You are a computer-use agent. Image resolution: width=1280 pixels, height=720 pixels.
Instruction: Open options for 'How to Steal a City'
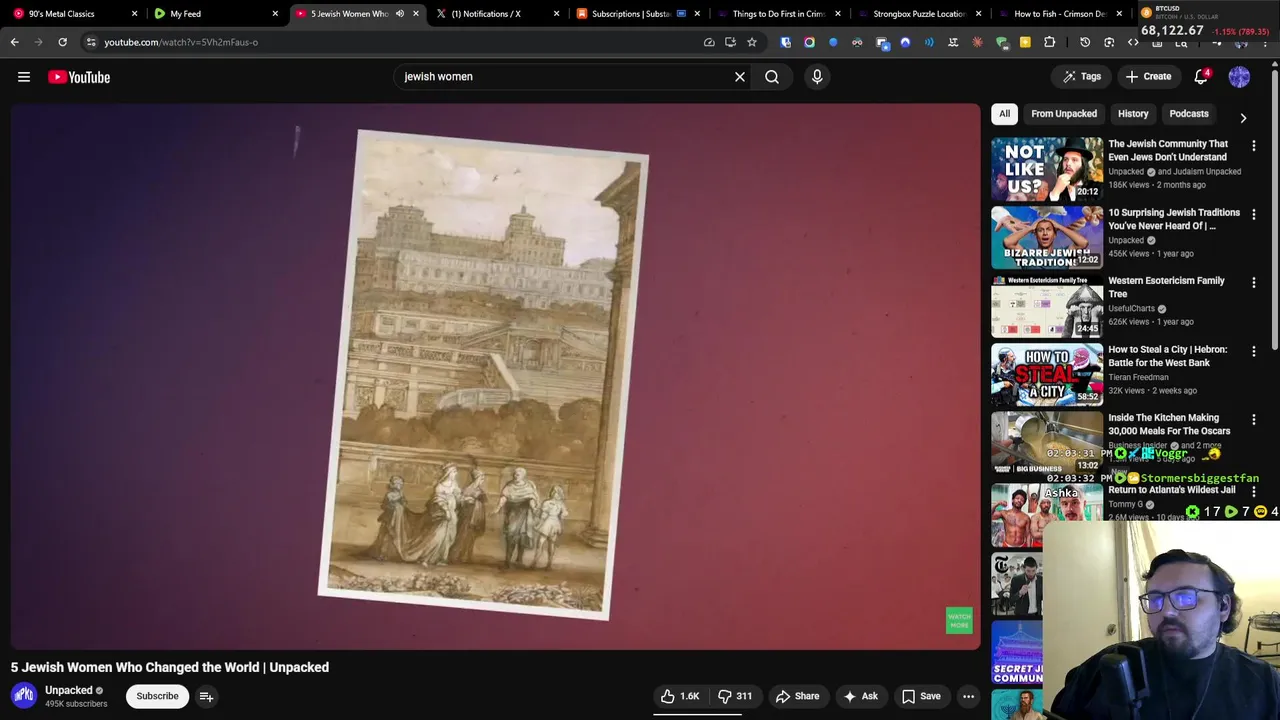tap(1254, 352)
